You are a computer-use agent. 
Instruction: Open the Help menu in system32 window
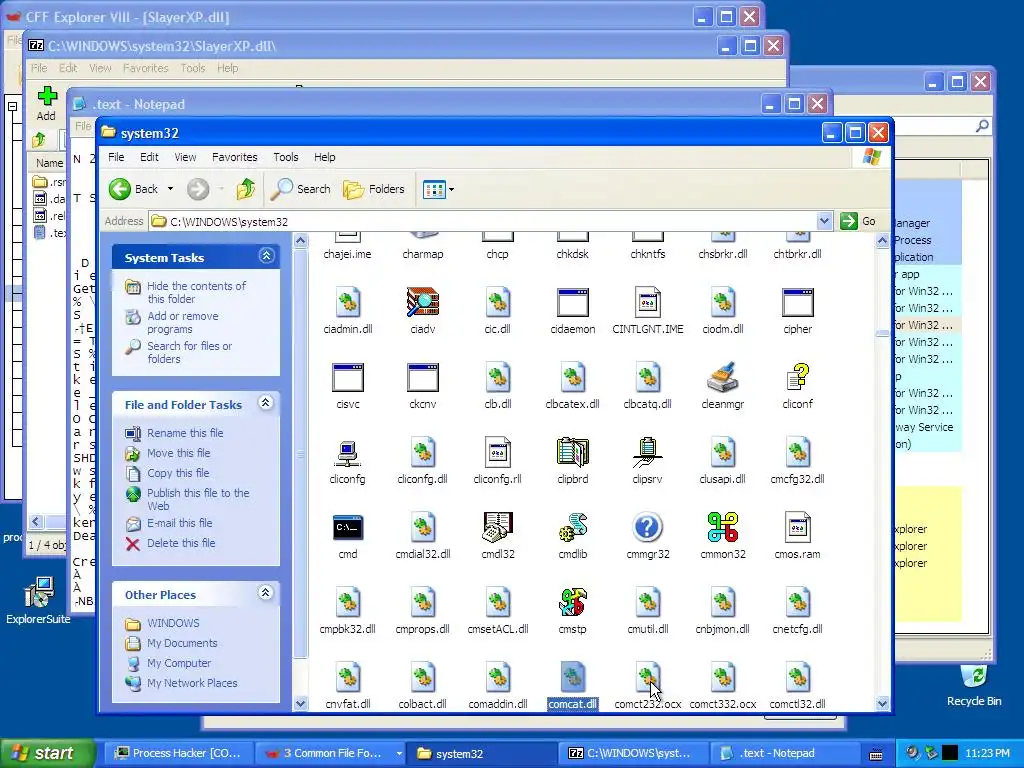click(325, 157)
